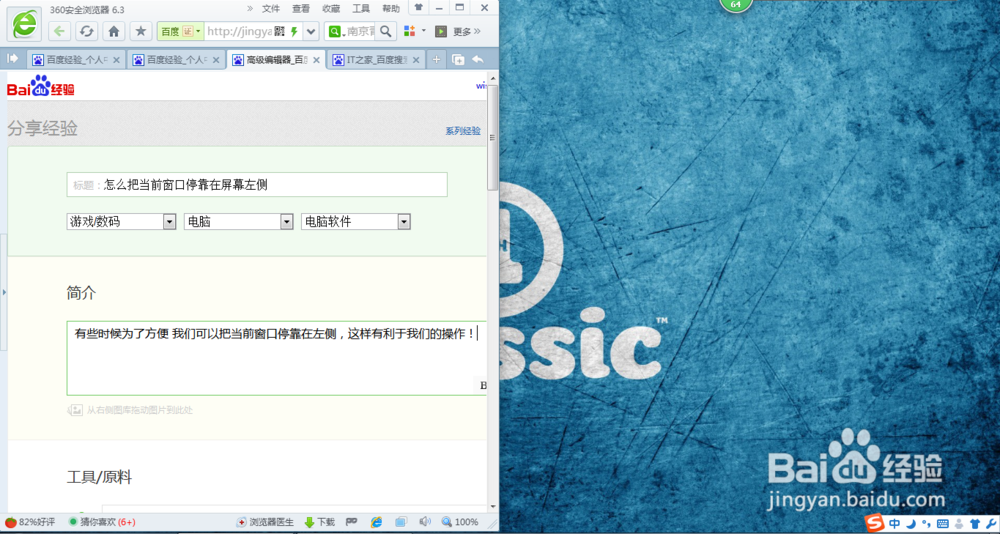The height and width of the screenshot is (534, 1000).
Task: Open Sogou skin shirt icon
Action: 974,524
